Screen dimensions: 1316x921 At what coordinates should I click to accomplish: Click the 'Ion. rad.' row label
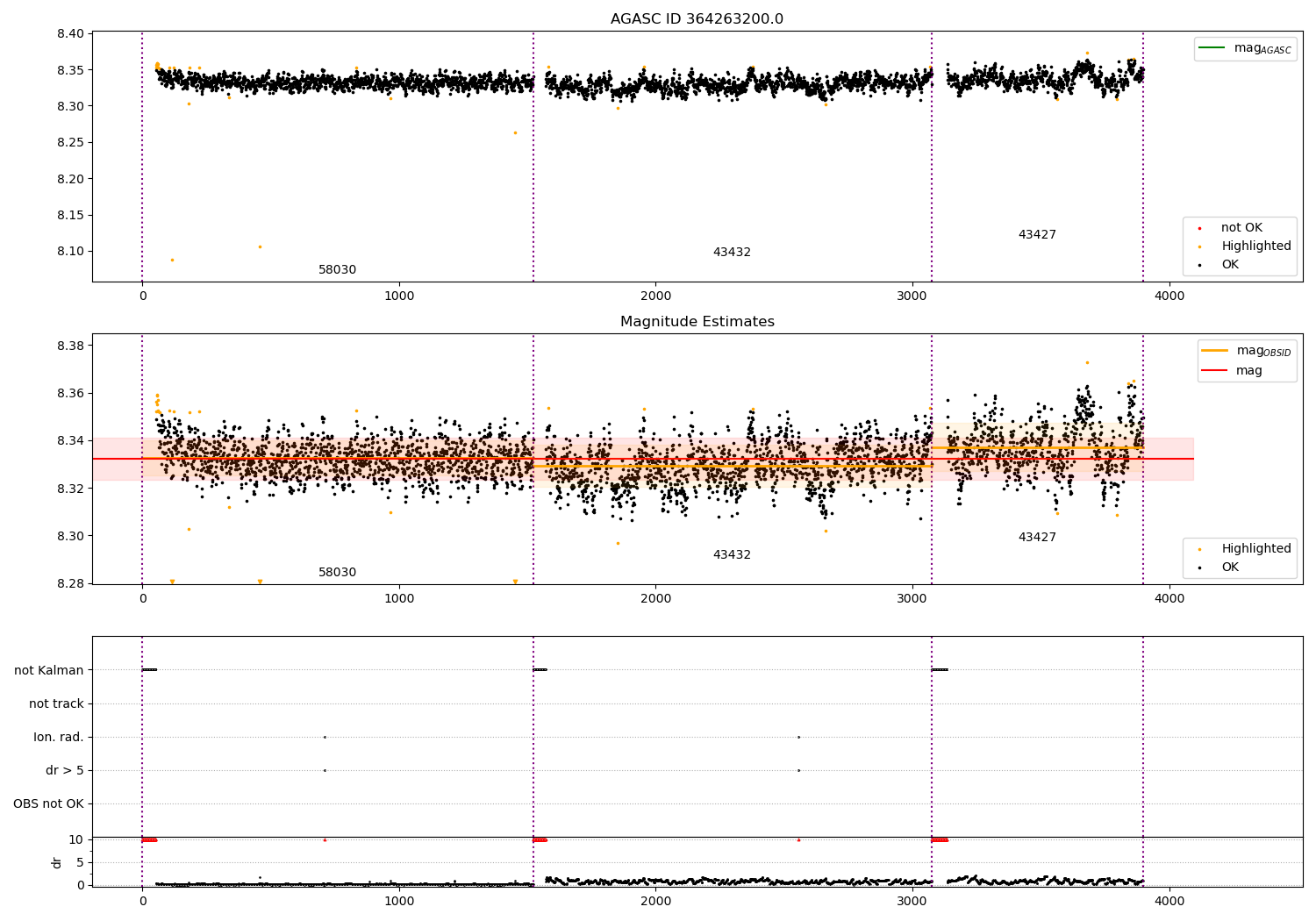pyautogui.click(x=59, y=737)
